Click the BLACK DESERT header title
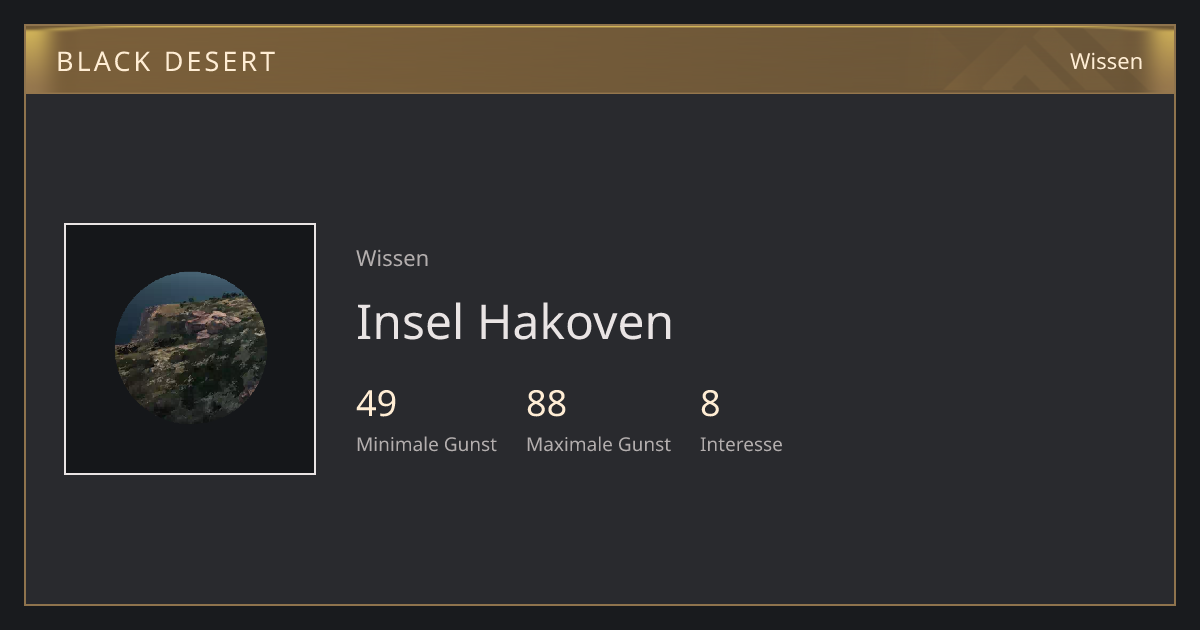Screen dimensions: 1200x630 pos(166,62)
